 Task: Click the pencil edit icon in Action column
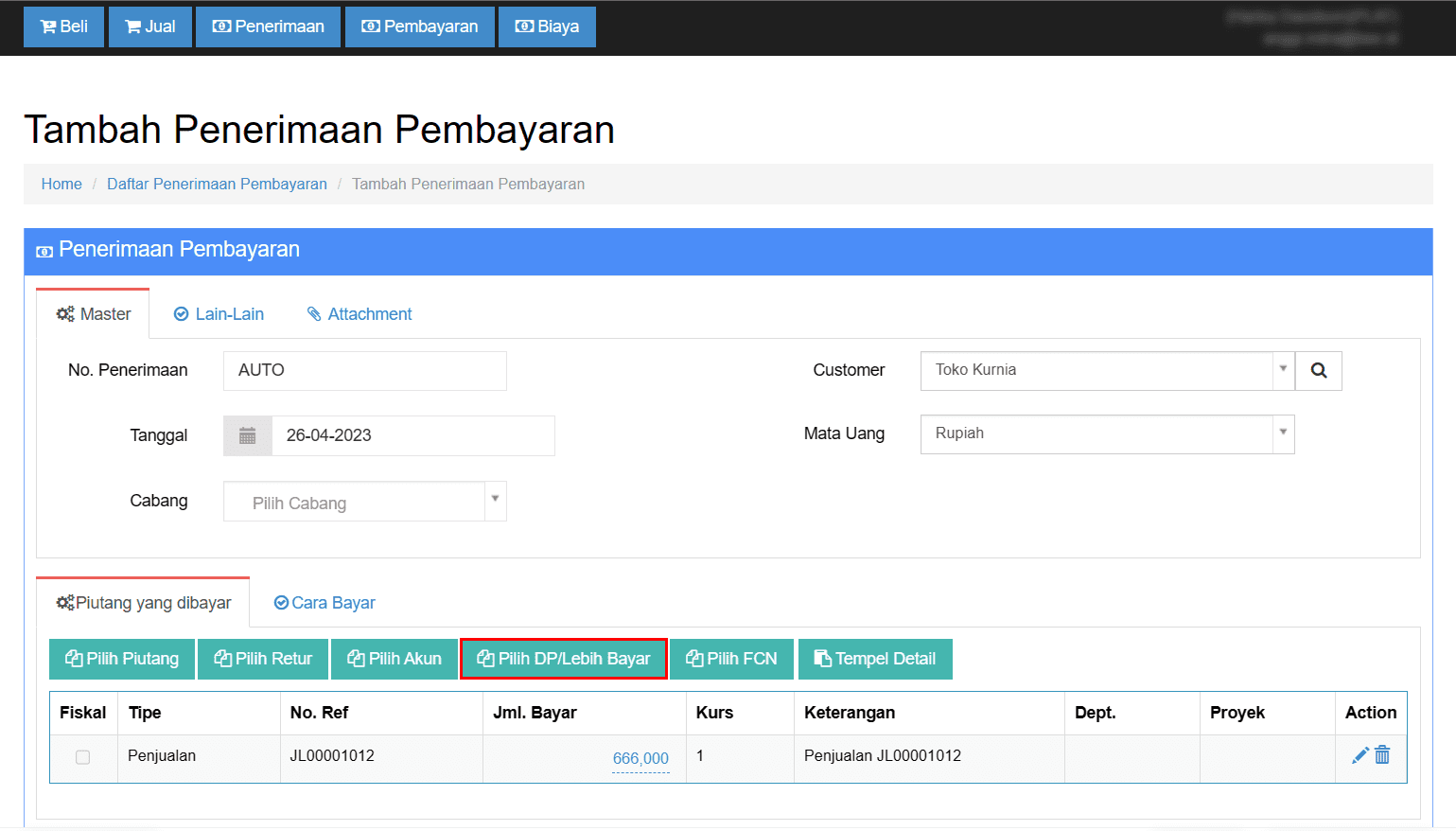click(x=1360, y=755)
